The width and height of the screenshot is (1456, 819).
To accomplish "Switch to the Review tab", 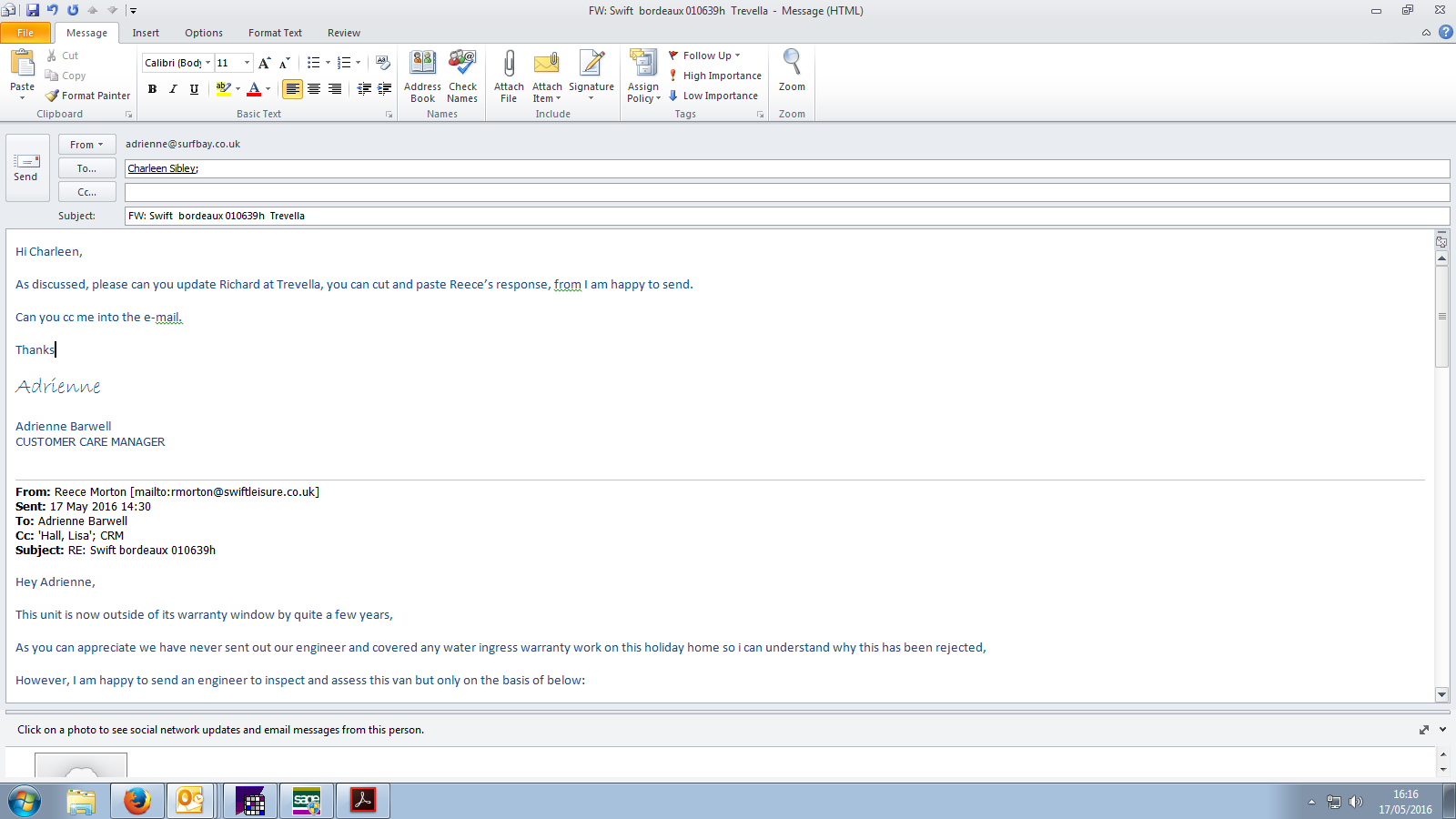I will click(344, 33).
